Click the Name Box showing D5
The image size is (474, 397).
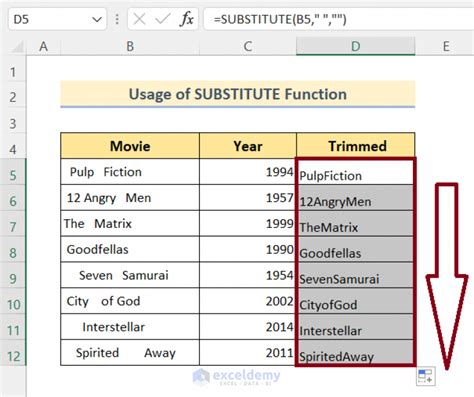pos(57,19)
